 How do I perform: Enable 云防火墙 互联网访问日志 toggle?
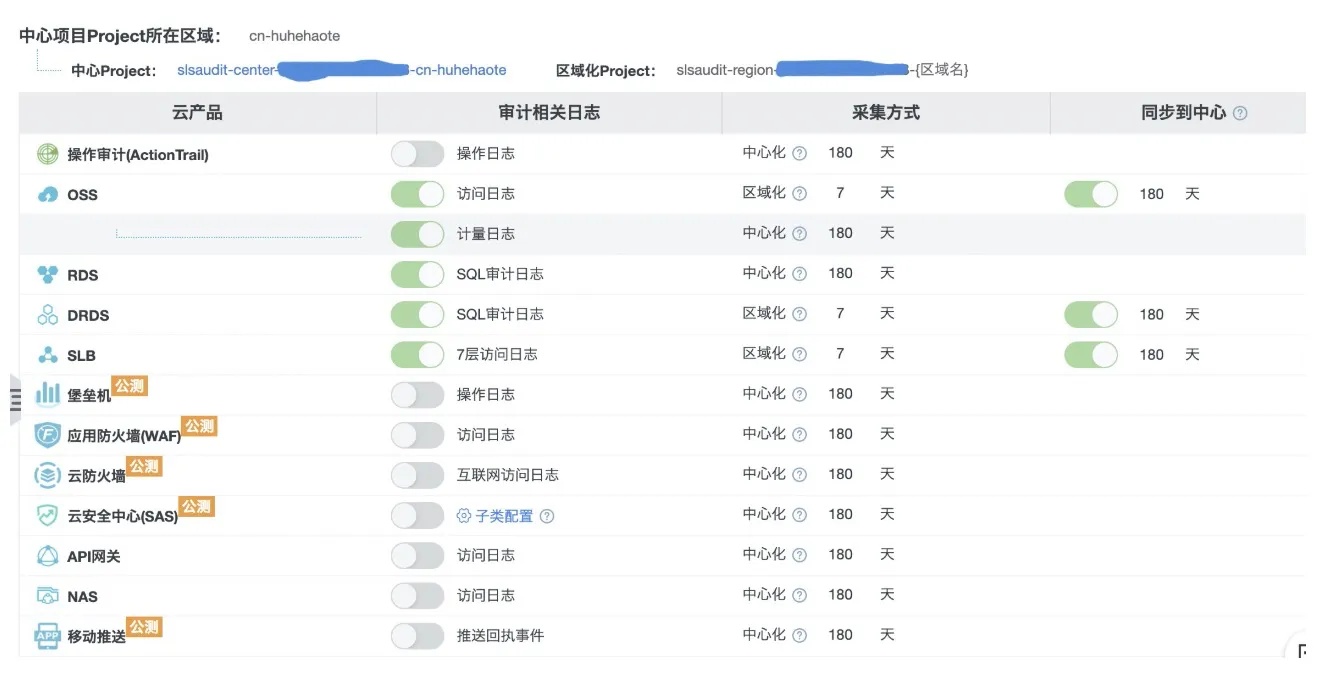(417, 474)
